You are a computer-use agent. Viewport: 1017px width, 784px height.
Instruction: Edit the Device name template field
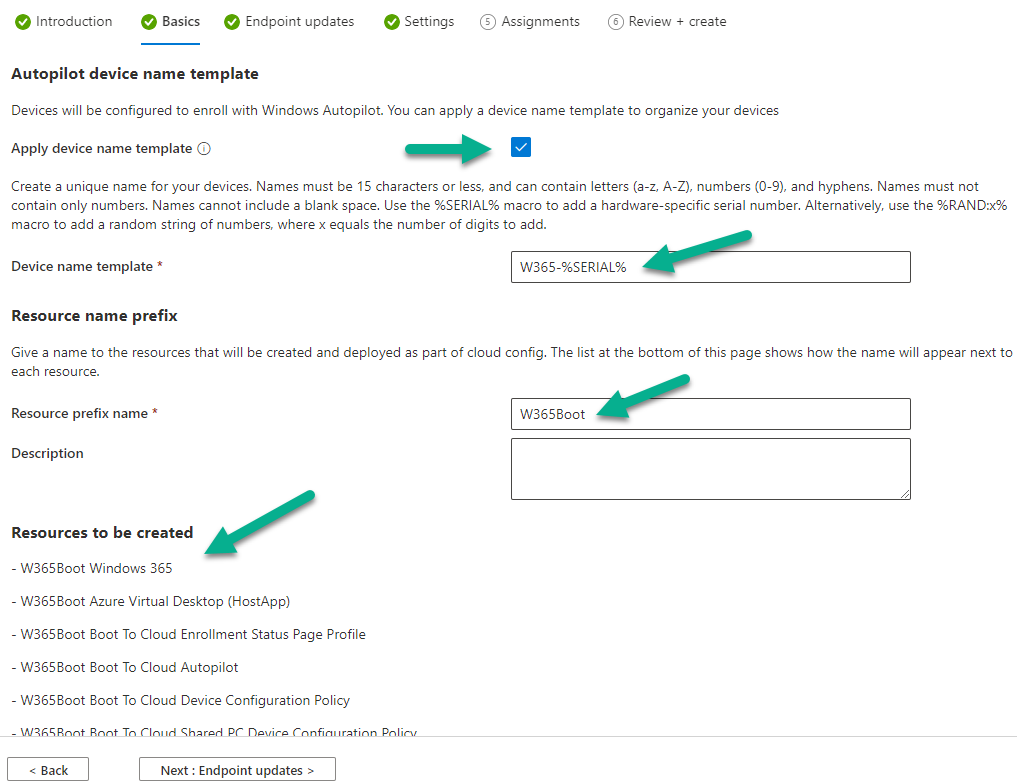point(710,267)
